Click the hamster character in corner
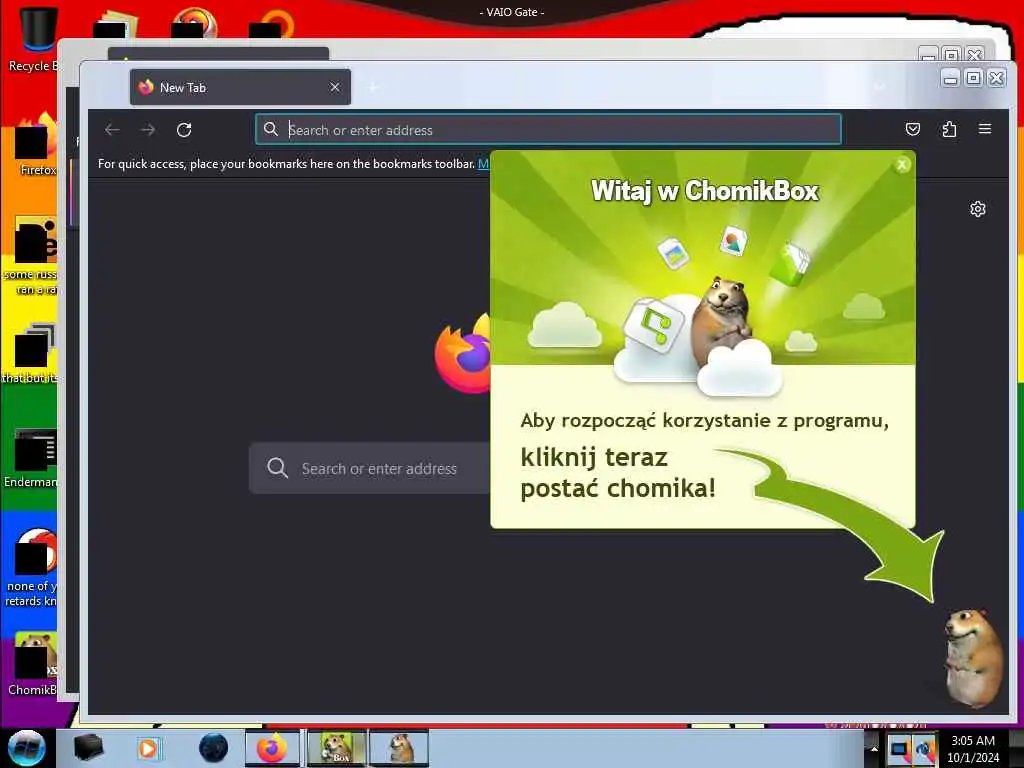 coord(974,656)
